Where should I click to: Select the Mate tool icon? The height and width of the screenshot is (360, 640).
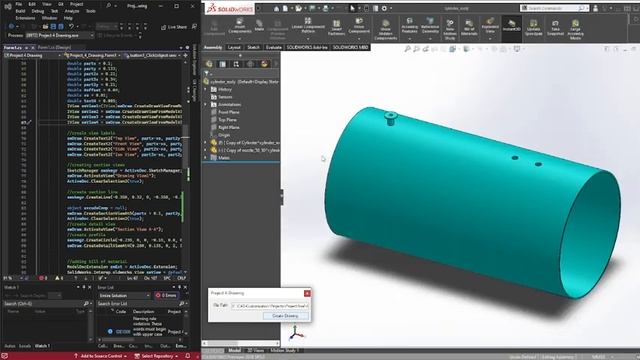[x=259, y=25]
